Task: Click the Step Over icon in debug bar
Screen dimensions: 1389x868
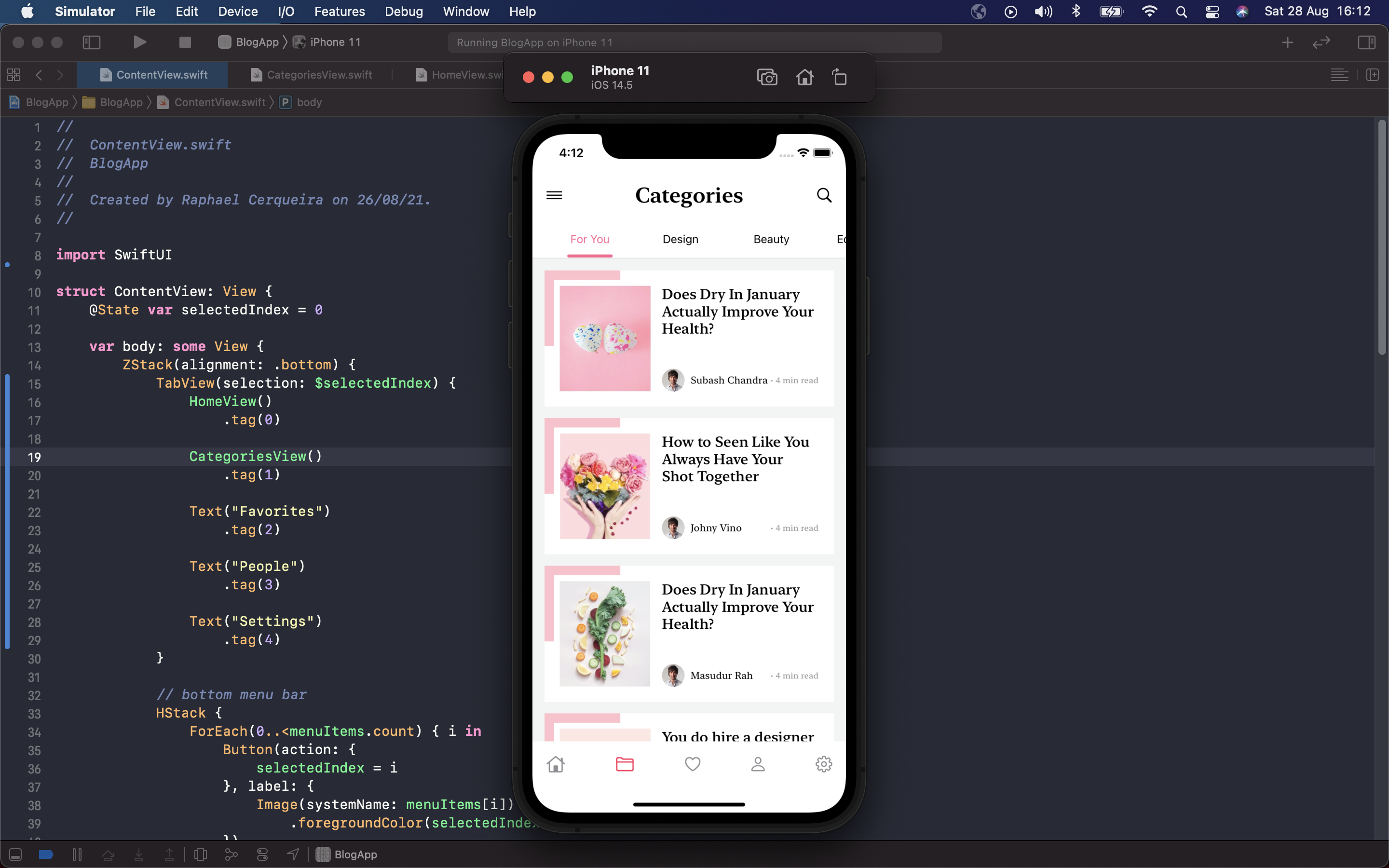Action: click(x=109, y=854)
